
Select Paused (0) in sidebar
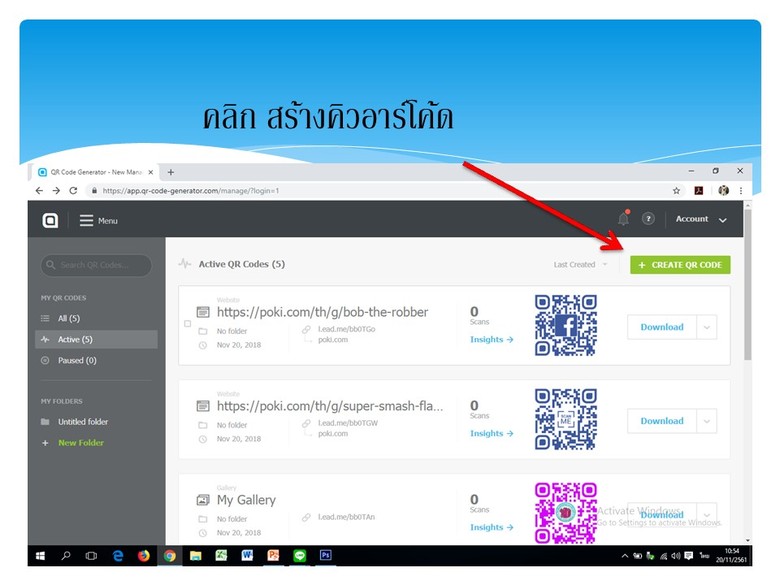pyautogui.click(x=77, y=360)
